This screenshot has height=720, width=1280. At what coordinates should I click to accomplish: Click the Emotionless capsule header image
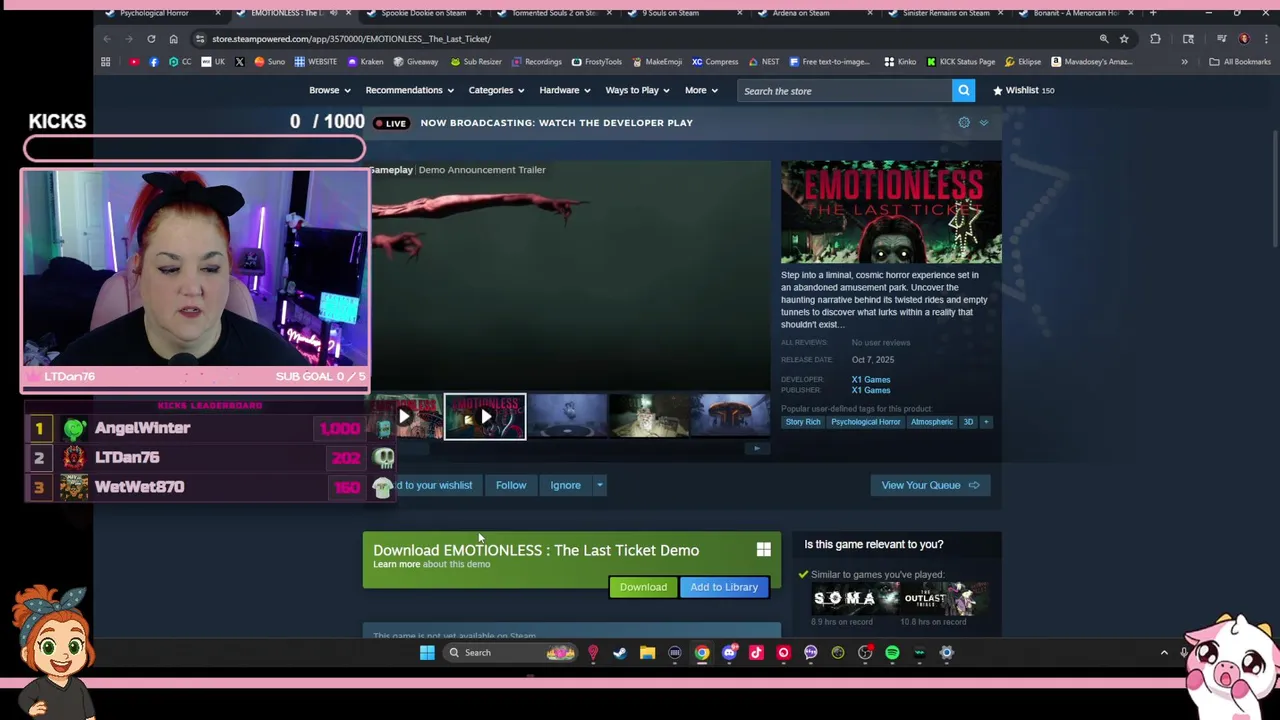click(891, 212)
